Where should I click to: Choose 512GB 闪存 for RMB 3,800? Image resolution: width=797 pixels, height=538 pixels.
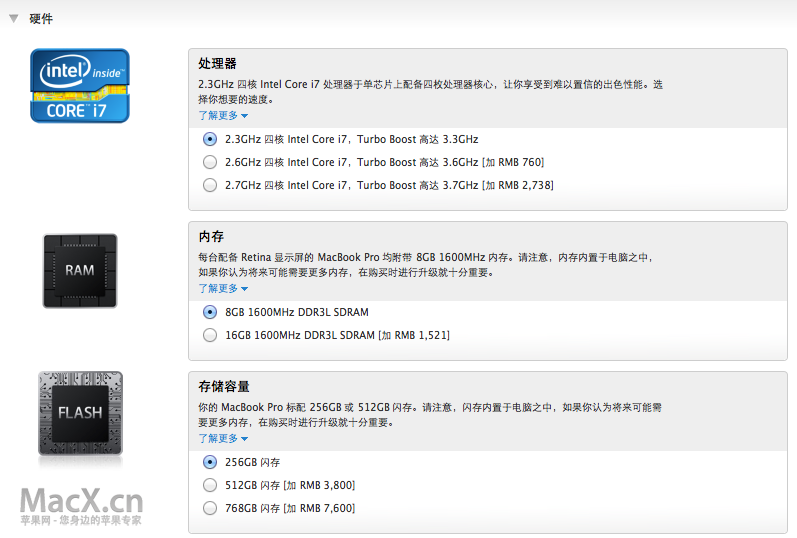tap(209, 485)
